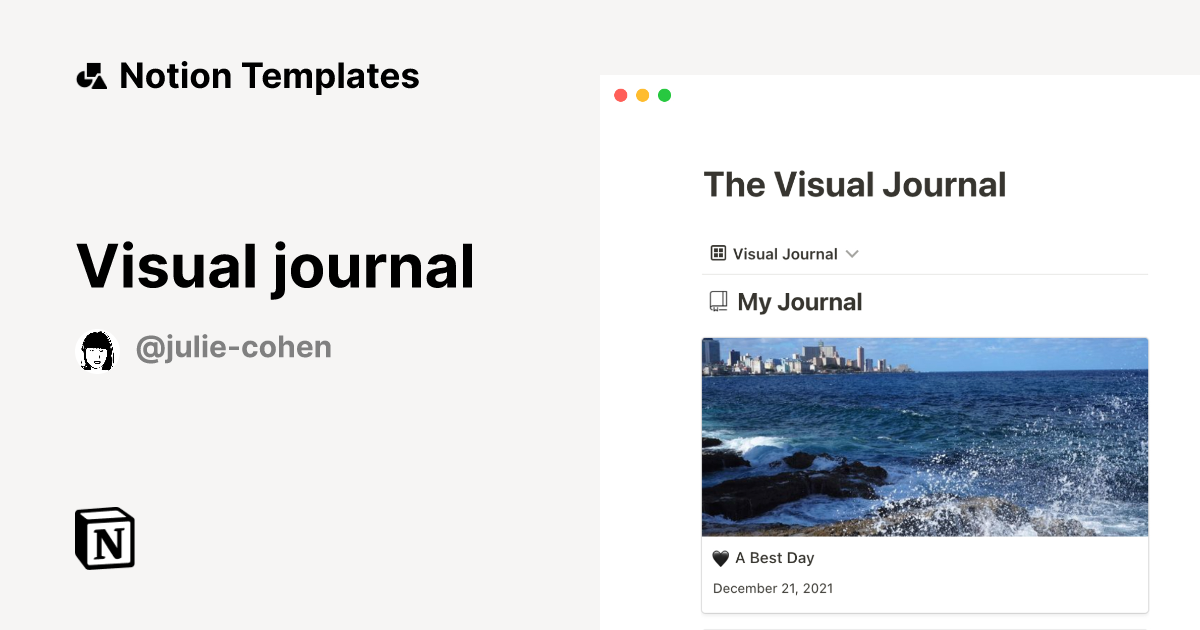Select the Visual Journal view tab
This screenshot has width=1200, height=630.
pyautogui.click(x=784, y=253)
